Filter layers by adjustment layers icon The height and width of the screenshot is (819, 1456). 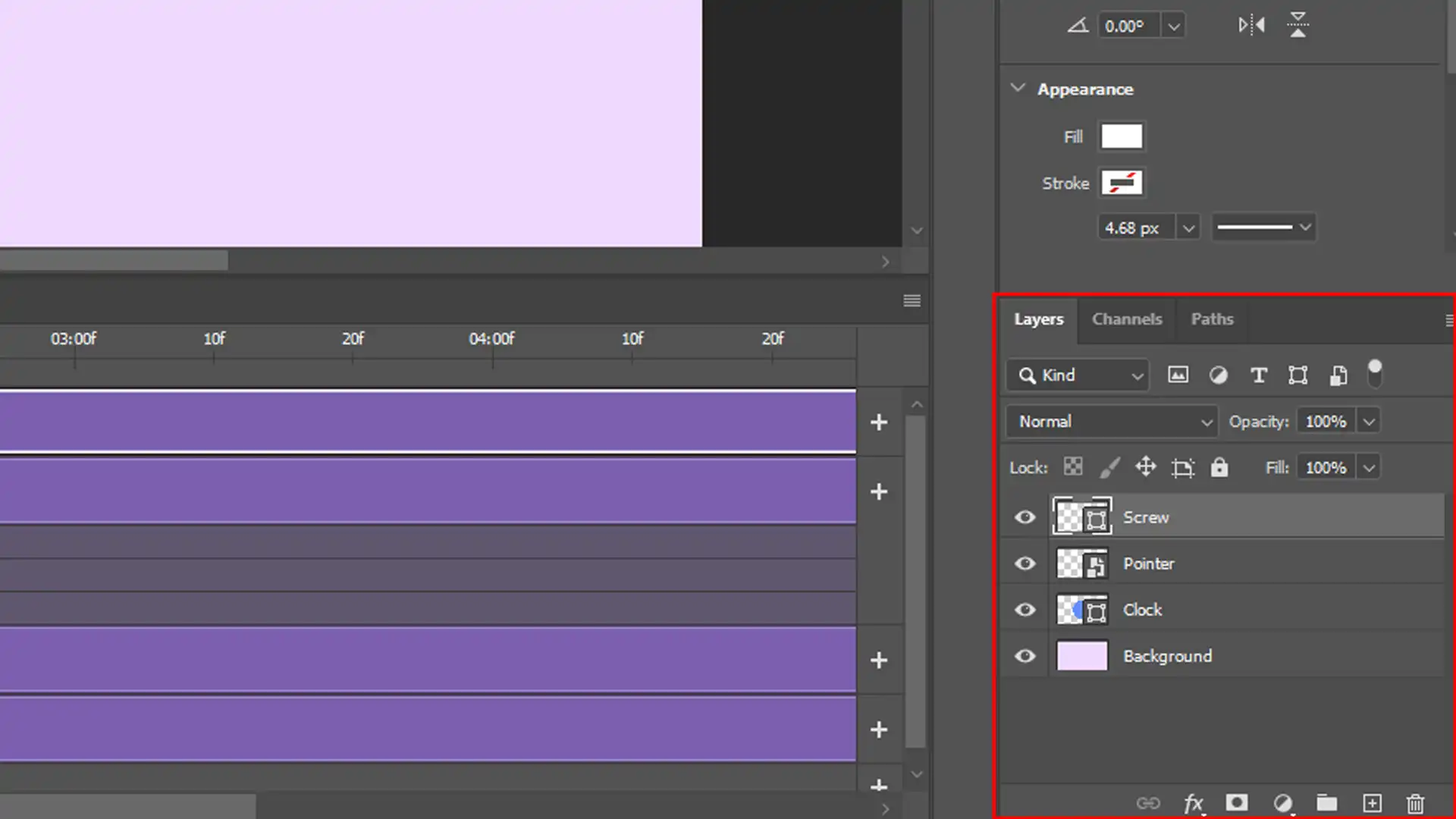point(1218,375)
